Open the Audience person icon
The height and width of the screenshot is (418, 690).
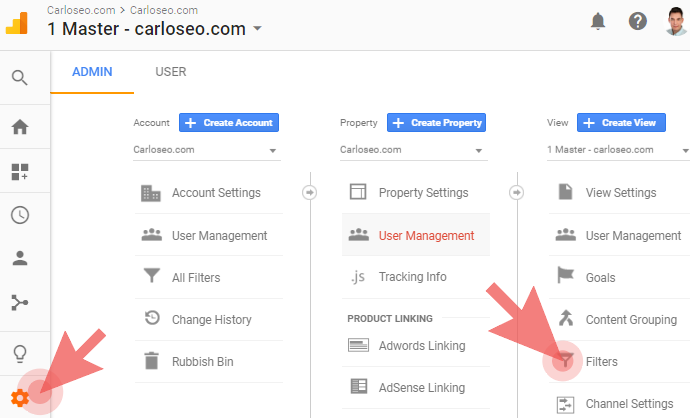point(19,258)
